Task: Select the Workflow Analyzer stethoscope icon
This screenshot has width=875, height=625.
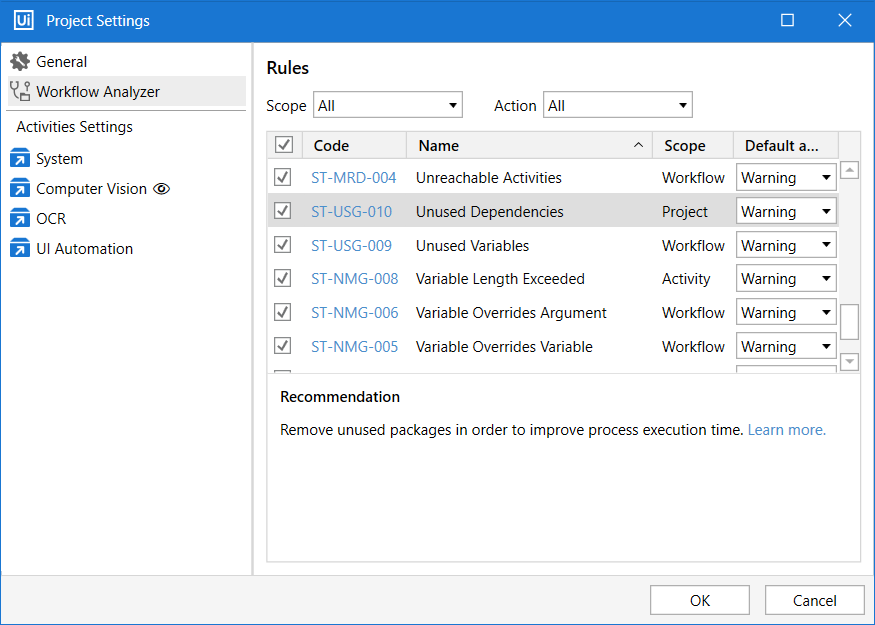Action: (x=20, y=92)
